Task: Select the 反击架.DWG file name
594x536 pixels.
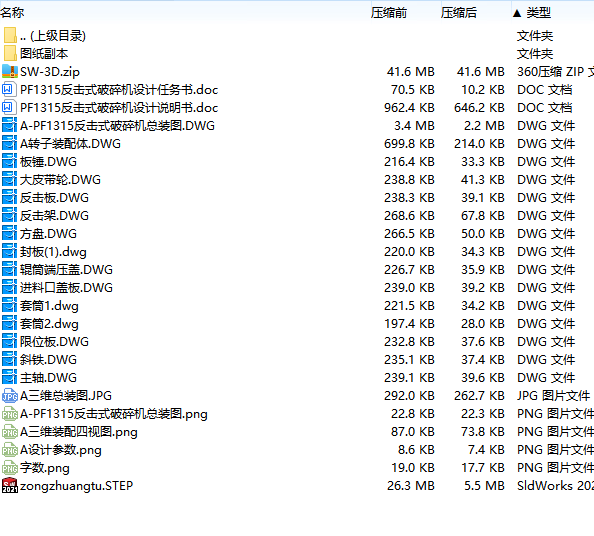Action: point(54,216)
